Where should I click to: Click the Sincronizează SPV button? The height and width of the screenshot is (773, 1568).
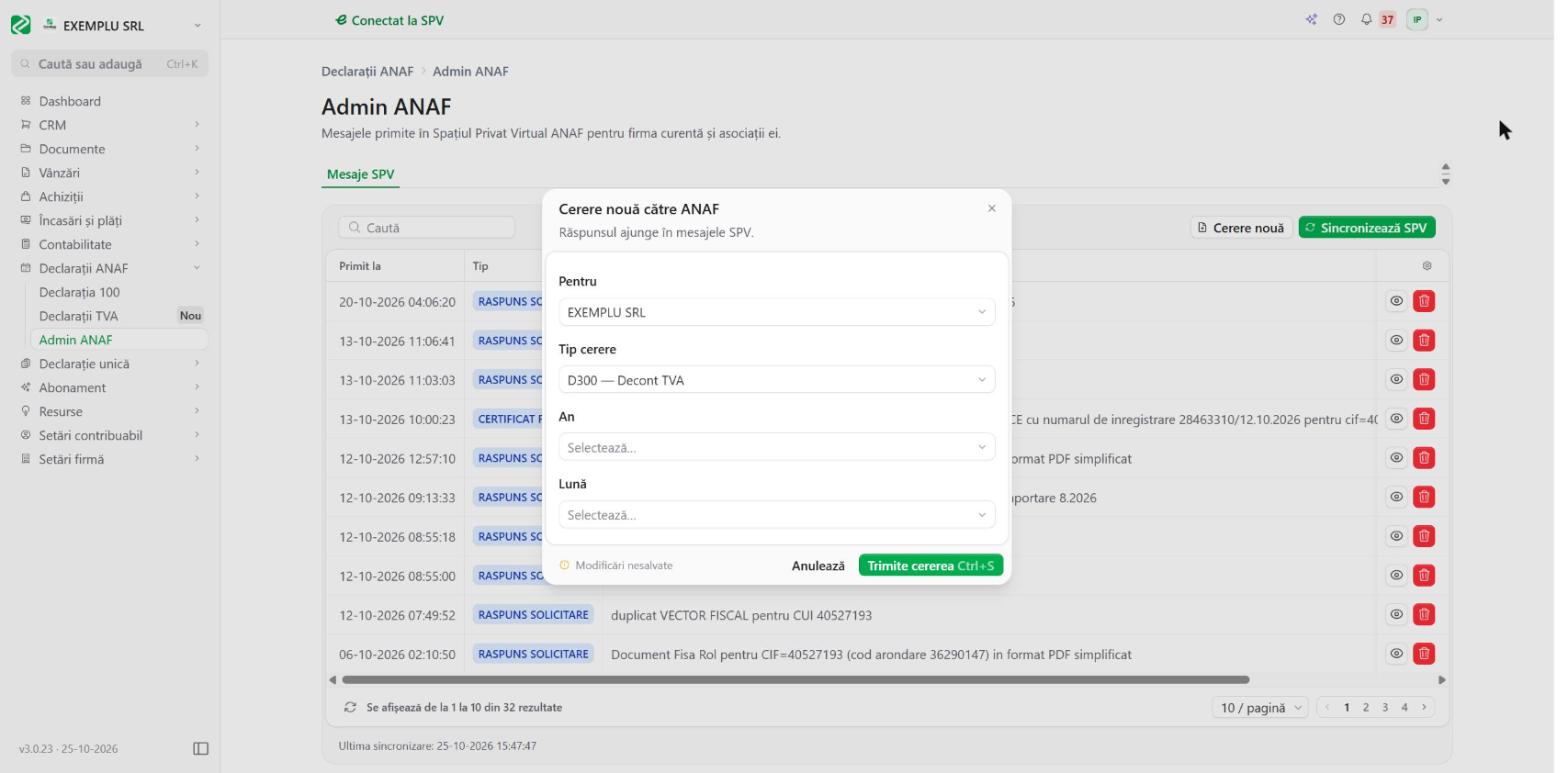click(x=1367, y=228)
